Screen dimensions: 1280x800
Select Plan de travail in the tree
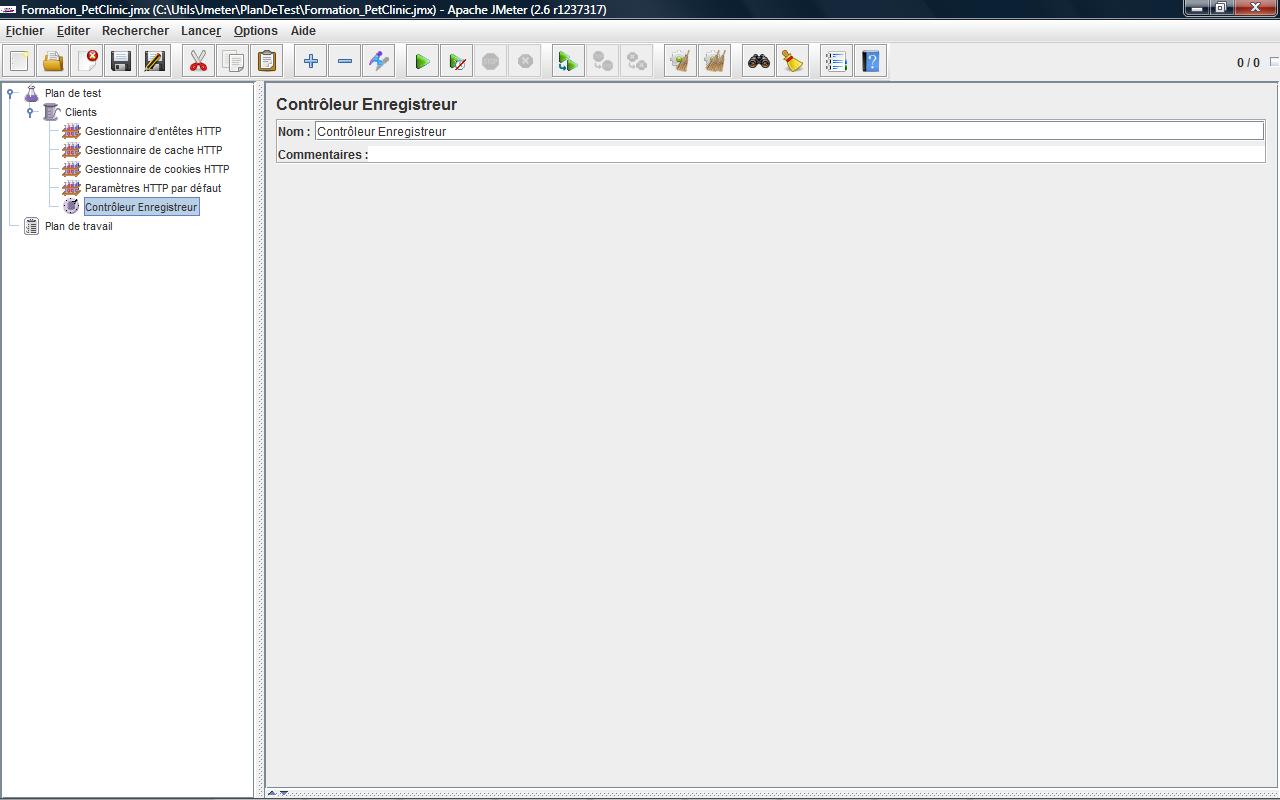point(78,226)
